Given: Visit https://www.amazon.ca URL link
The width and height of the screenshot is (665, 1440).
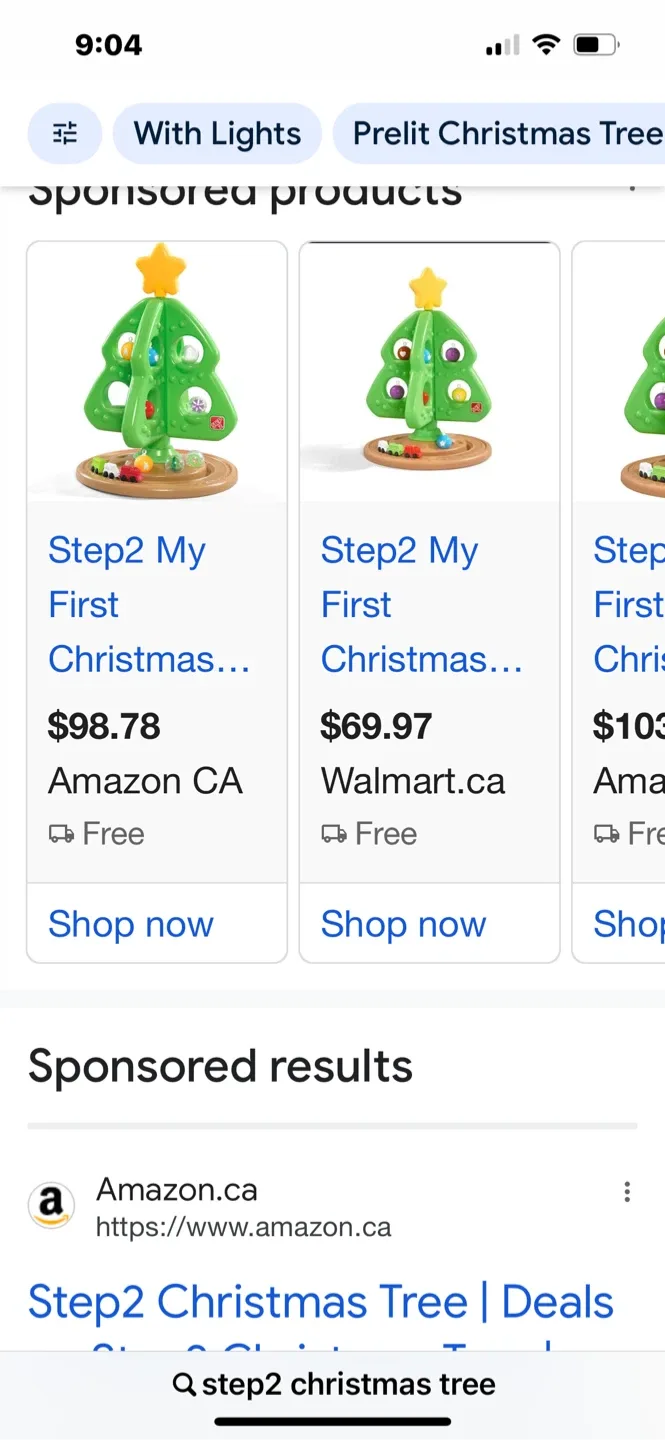Looking at the screenshot, I should (243, 1226).
